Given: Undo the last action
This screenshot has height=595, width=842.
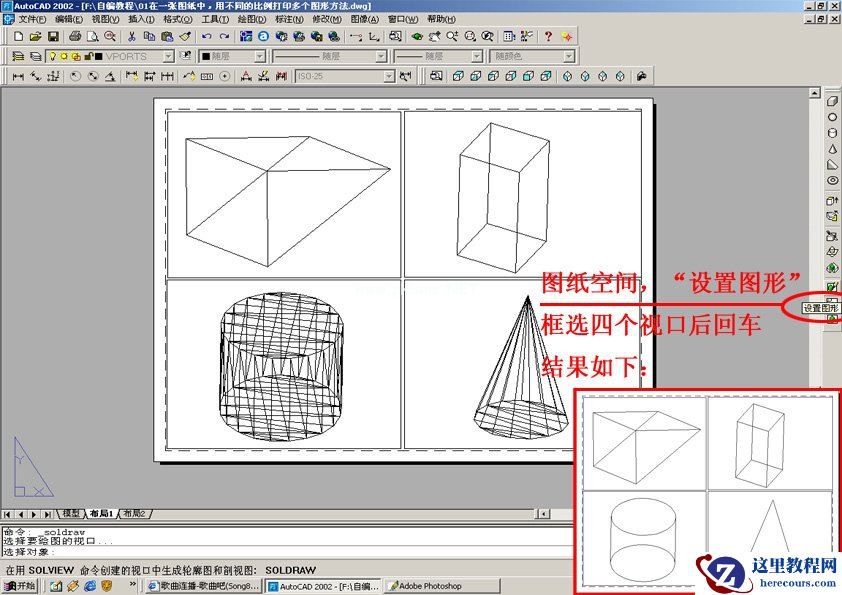Looking at the screenshot, I should [207, 37].
